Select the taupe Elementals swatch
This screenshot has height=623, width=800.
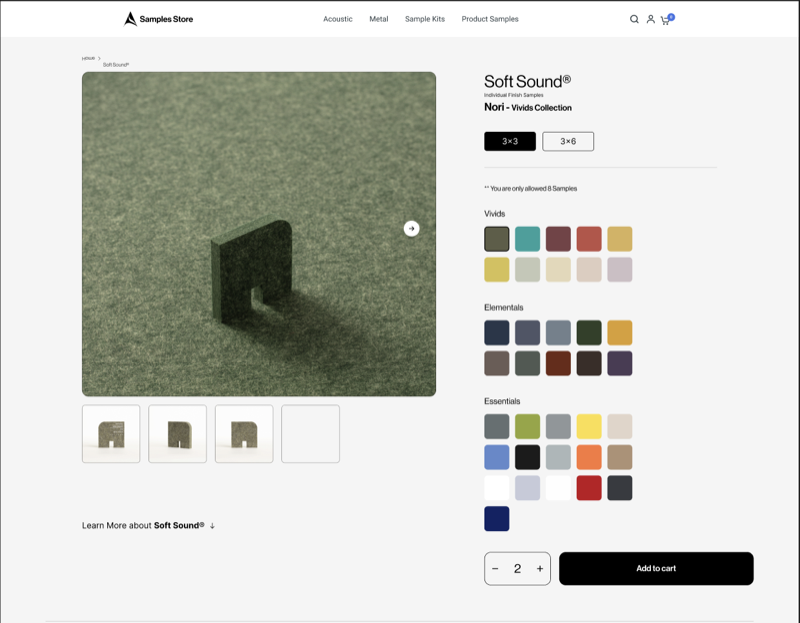coord(496,363)
